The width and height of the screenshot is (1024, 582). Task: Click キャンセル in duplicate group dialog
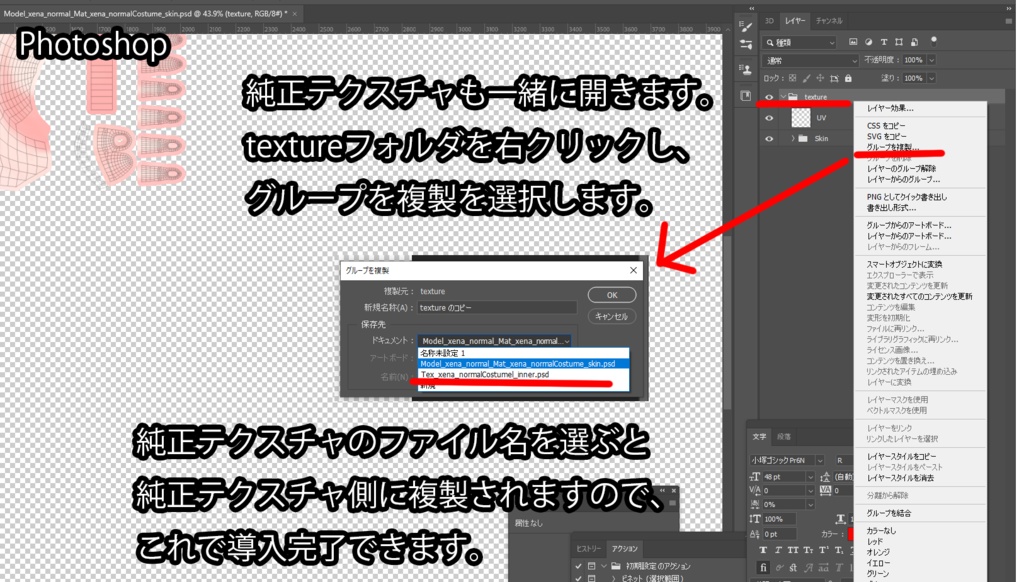tap(612, 316)
